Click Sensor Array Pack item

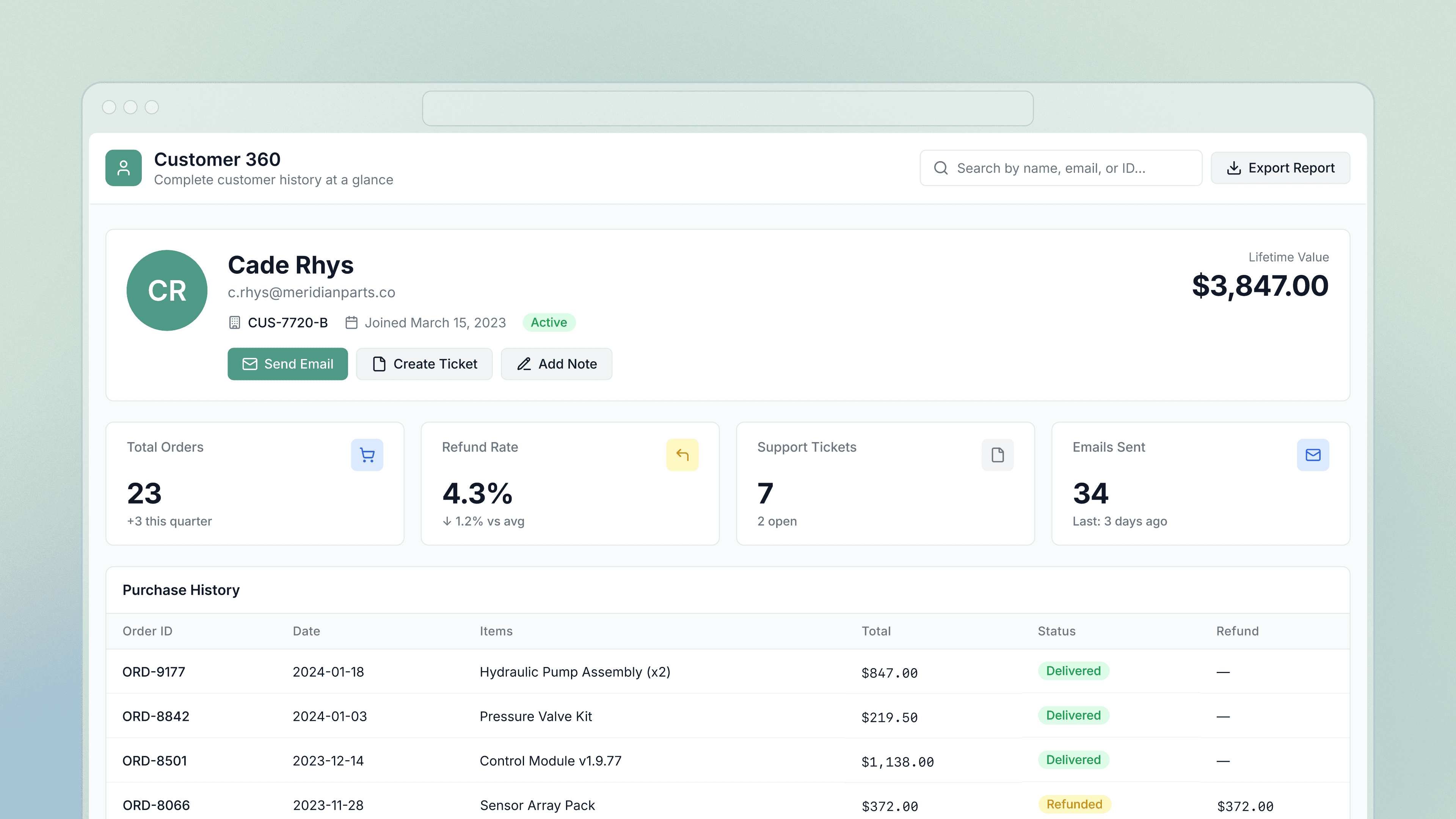(x=538, y=805)
